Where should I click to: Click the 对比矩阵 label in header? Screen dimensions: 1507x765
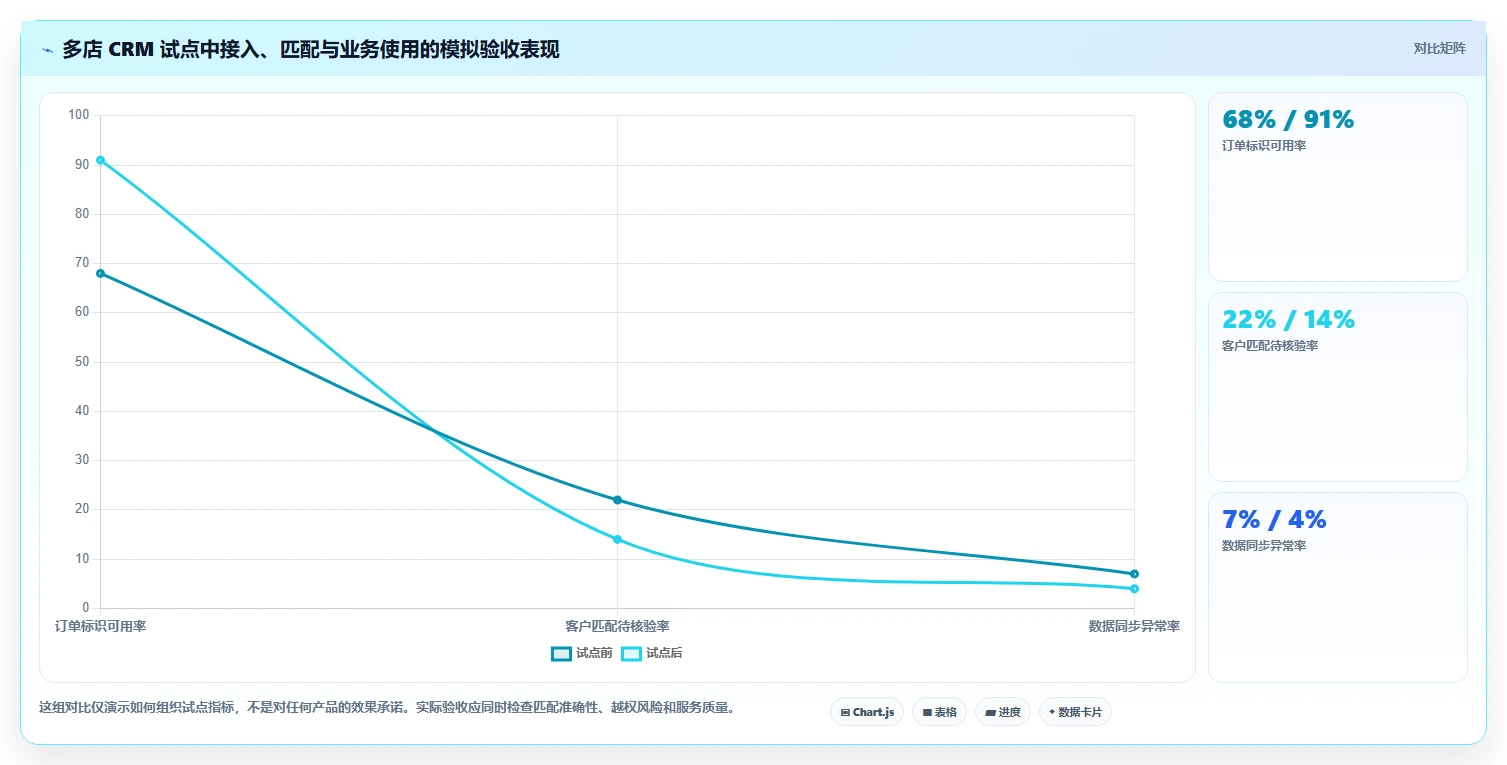(1439, 48)
